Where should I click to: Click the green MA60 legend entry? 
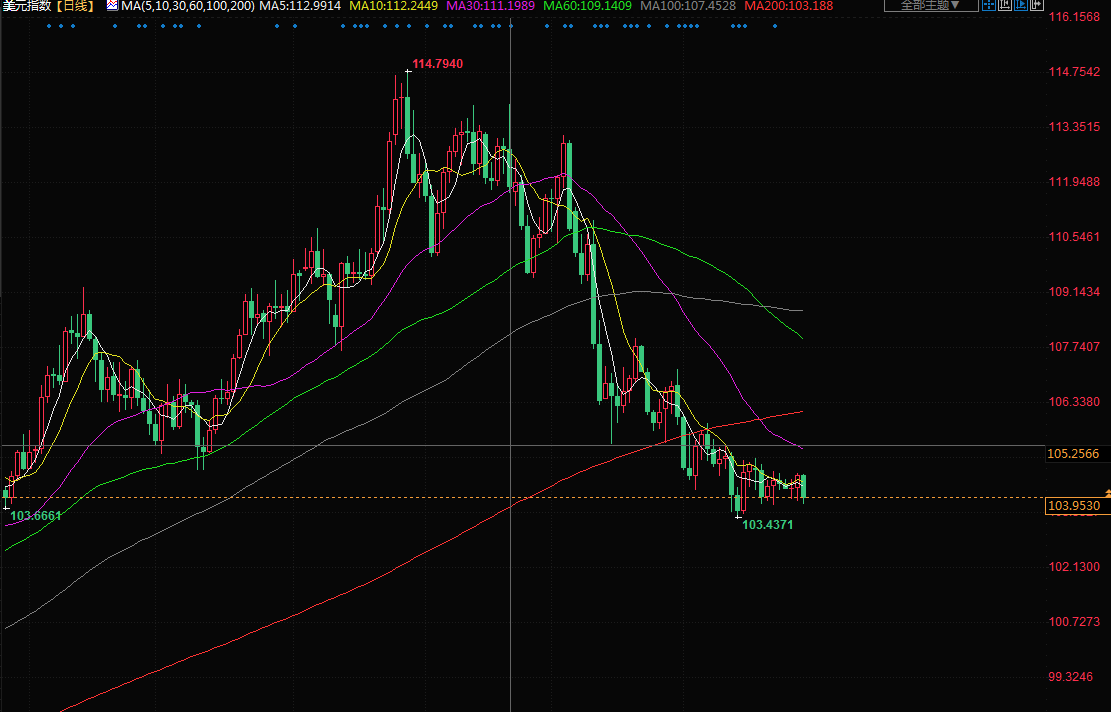pyautogui.click(x=588, y=6)
